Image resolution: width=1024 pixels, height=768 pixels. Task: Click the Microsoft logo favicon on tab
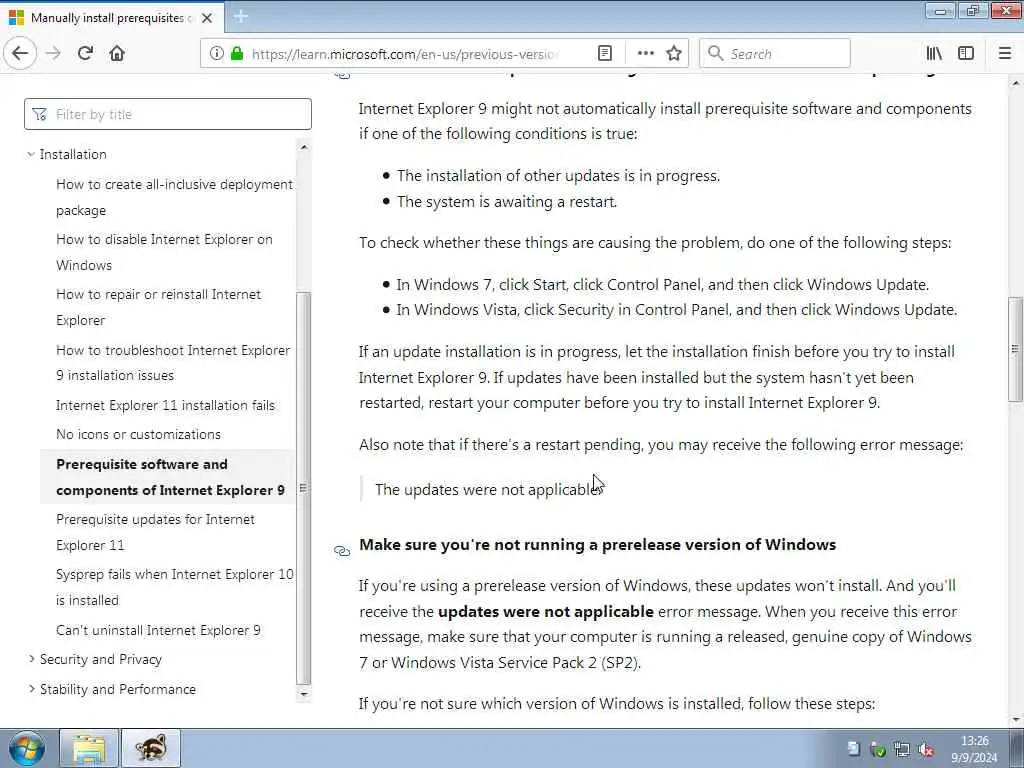(16, 18)
